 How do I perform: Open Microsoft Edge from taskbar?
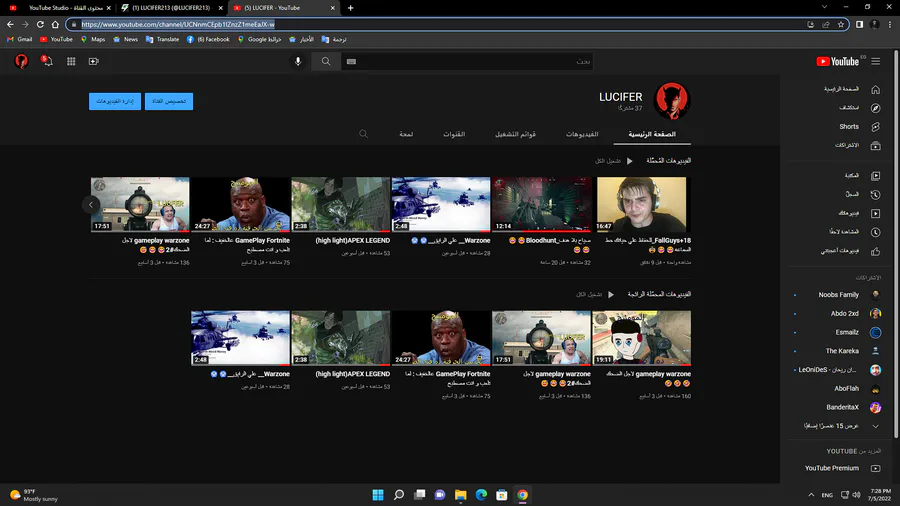pyautogui.click(x=481, y=495)
